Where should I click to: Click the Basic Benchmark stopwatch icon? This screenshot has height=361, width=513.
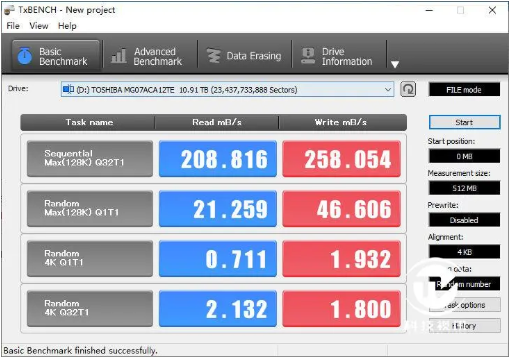point(25,56)
